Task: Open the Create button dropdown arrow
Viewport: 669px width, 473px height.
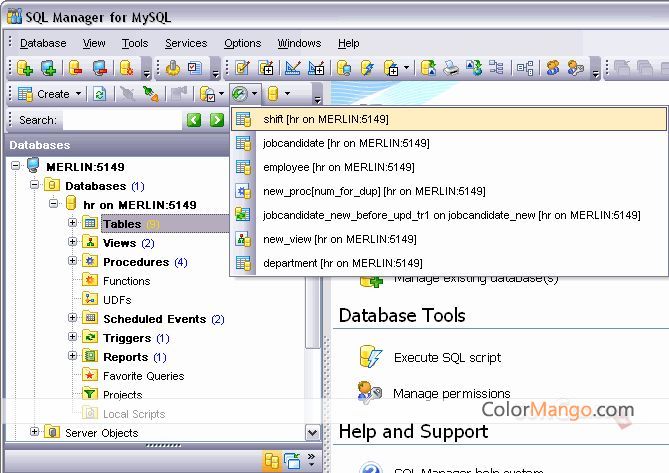Action: click(79, 93)
